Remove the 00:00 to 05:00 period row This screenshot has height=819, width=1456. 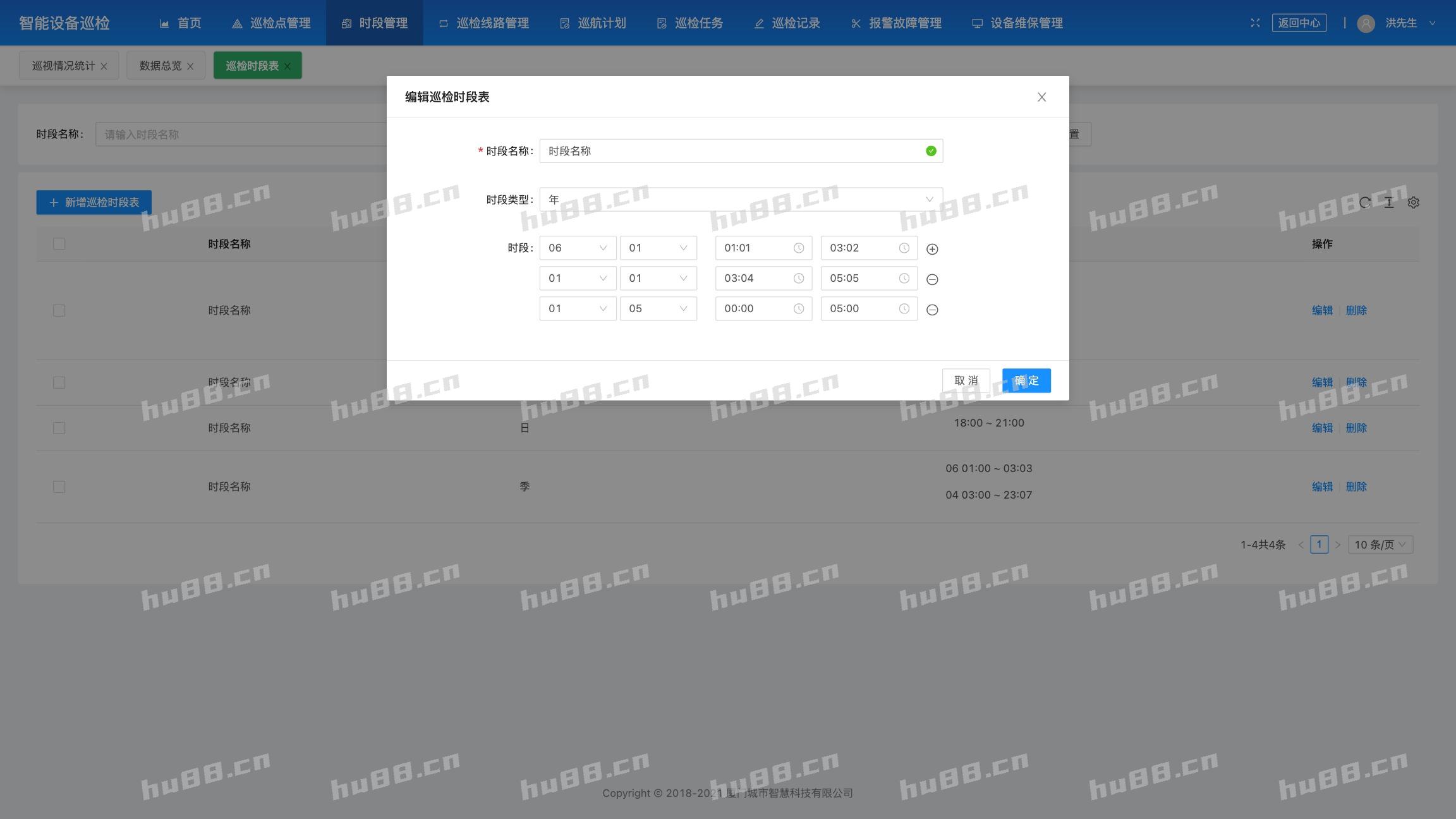click(x=931, y=310)
